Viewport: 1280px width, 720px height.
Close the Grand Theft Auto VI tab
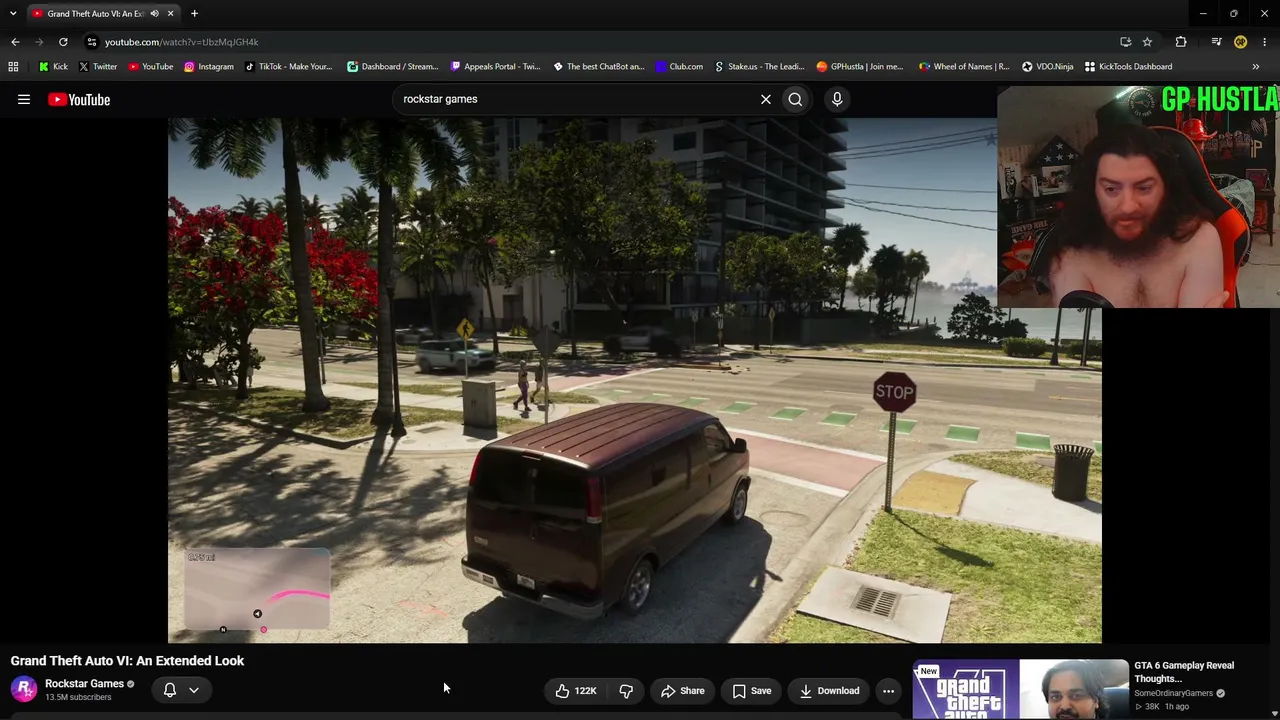(x=170, y=14)
